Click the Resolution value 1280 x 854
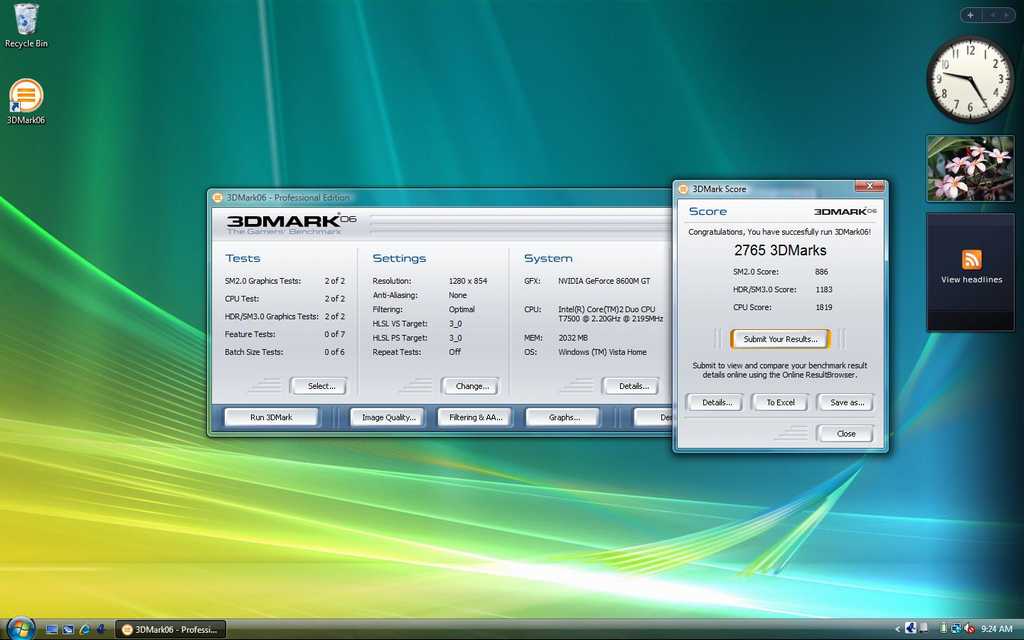 (x=468, y=281)
